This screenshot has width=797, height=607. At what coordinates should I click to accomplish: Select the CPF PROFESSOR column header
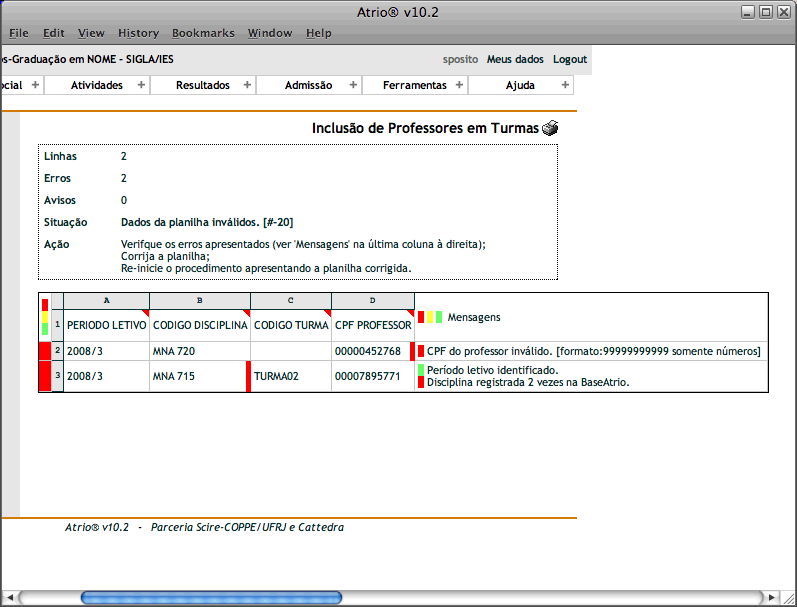pos(372,325)
